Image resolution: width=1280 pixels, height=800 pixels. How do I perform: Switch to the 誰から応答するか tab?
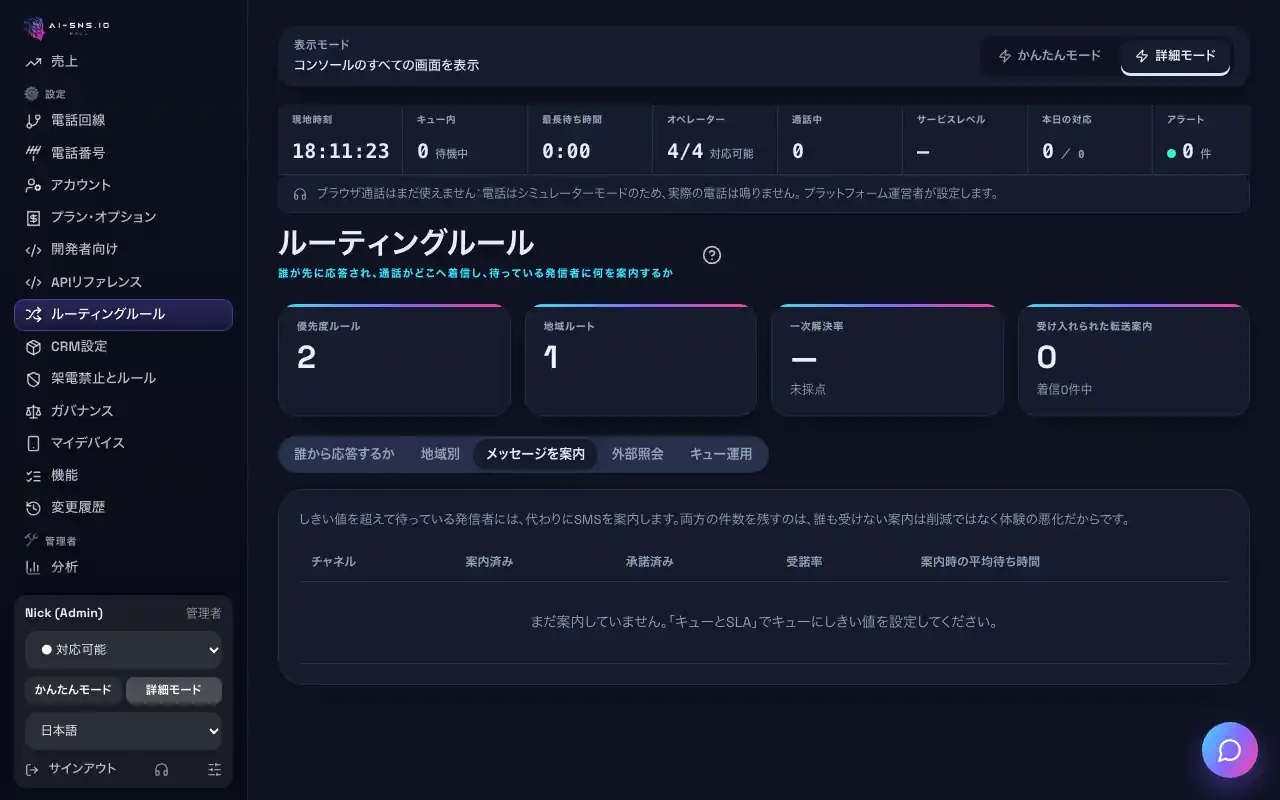[x=344, y=454]
